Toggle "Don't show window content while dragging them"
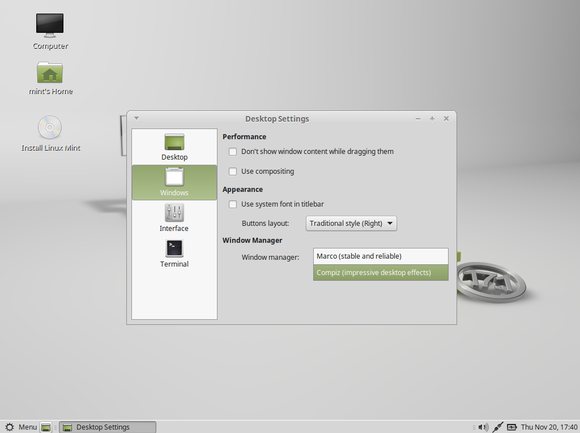The height and width of the screenshot is (433, 580). pyautogui.click(x=233, y=152)
